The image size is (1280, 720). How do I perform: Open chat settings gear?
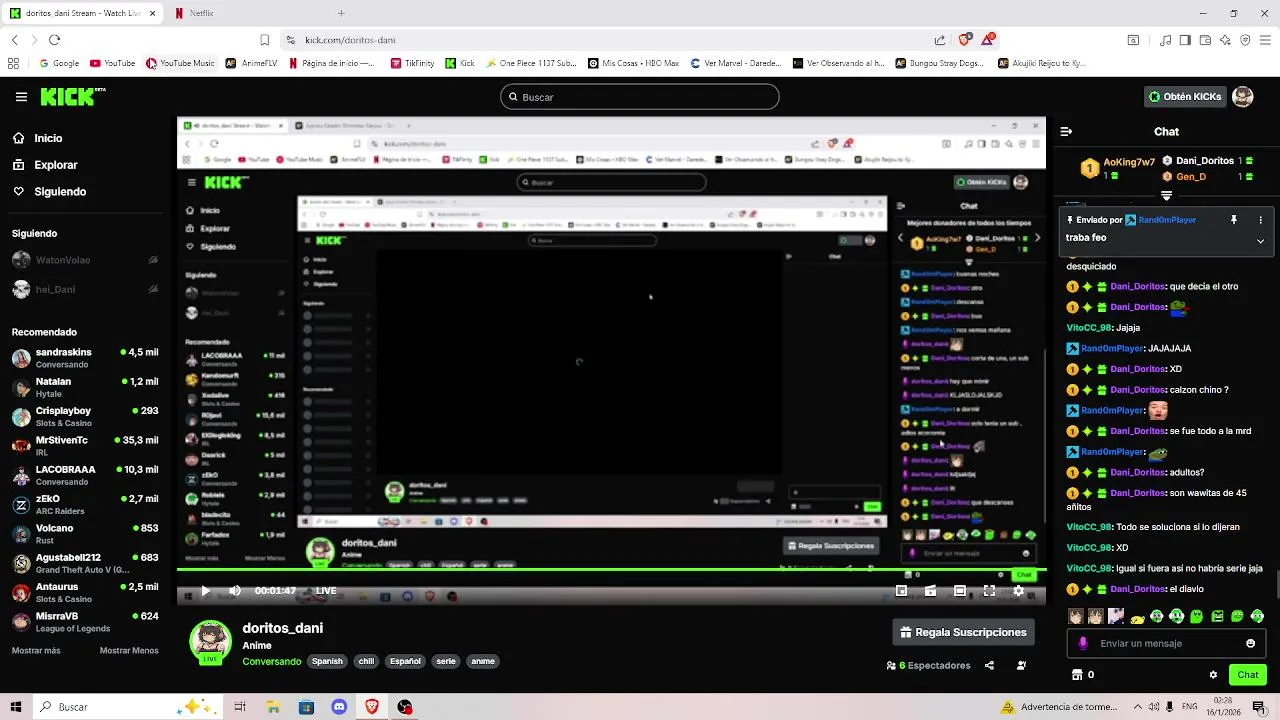pyautogui.click(x=1213, y=675)
